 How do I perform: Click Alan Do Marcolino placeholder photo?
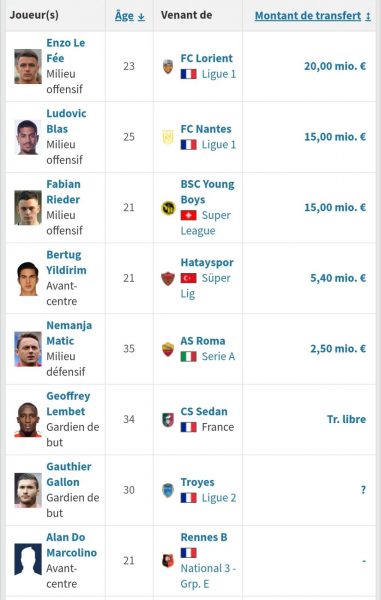coord(28,559)
